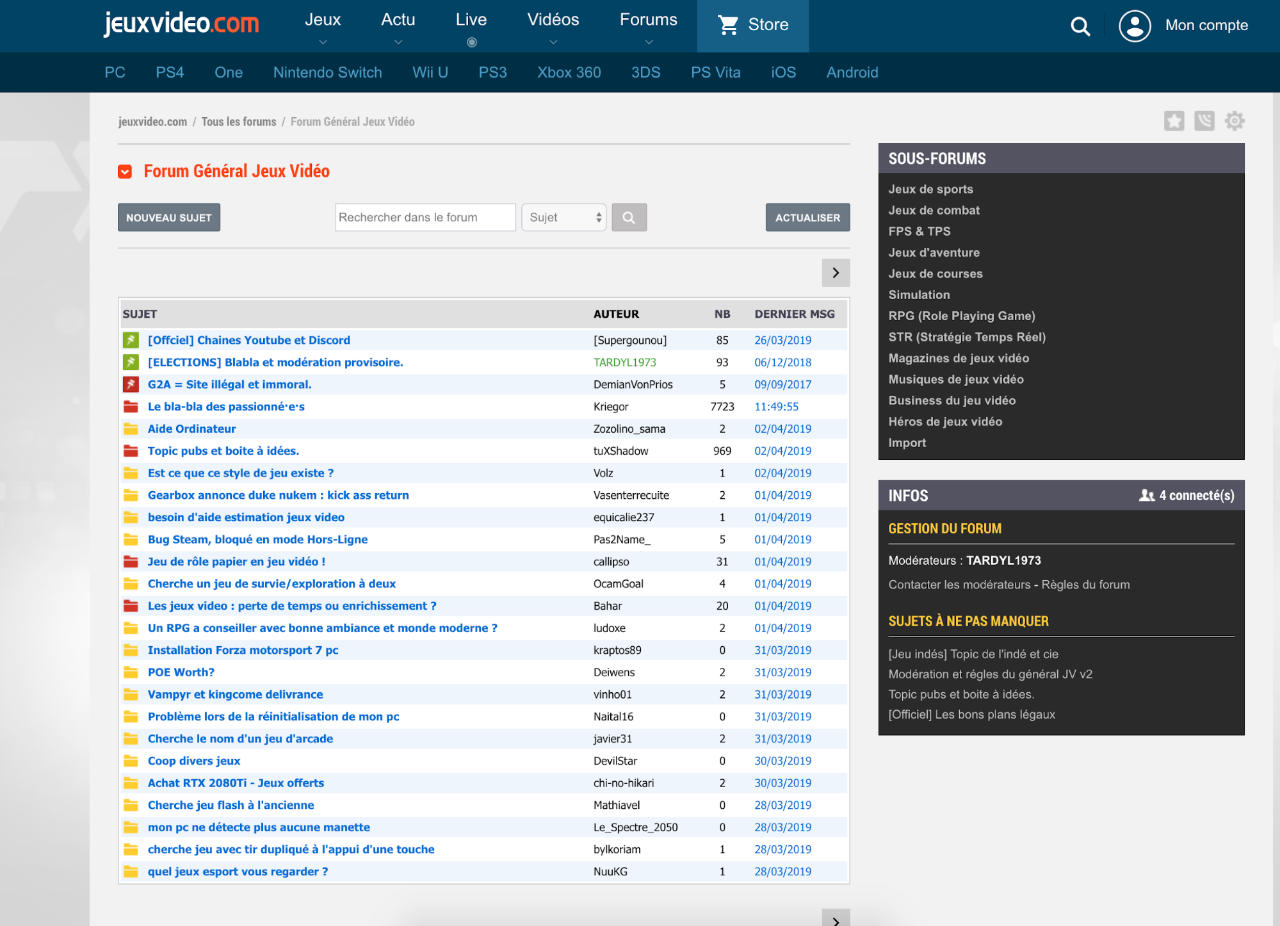Select the PC platform tab
The height and width of the screenshot is (926, 1280).
115,72
